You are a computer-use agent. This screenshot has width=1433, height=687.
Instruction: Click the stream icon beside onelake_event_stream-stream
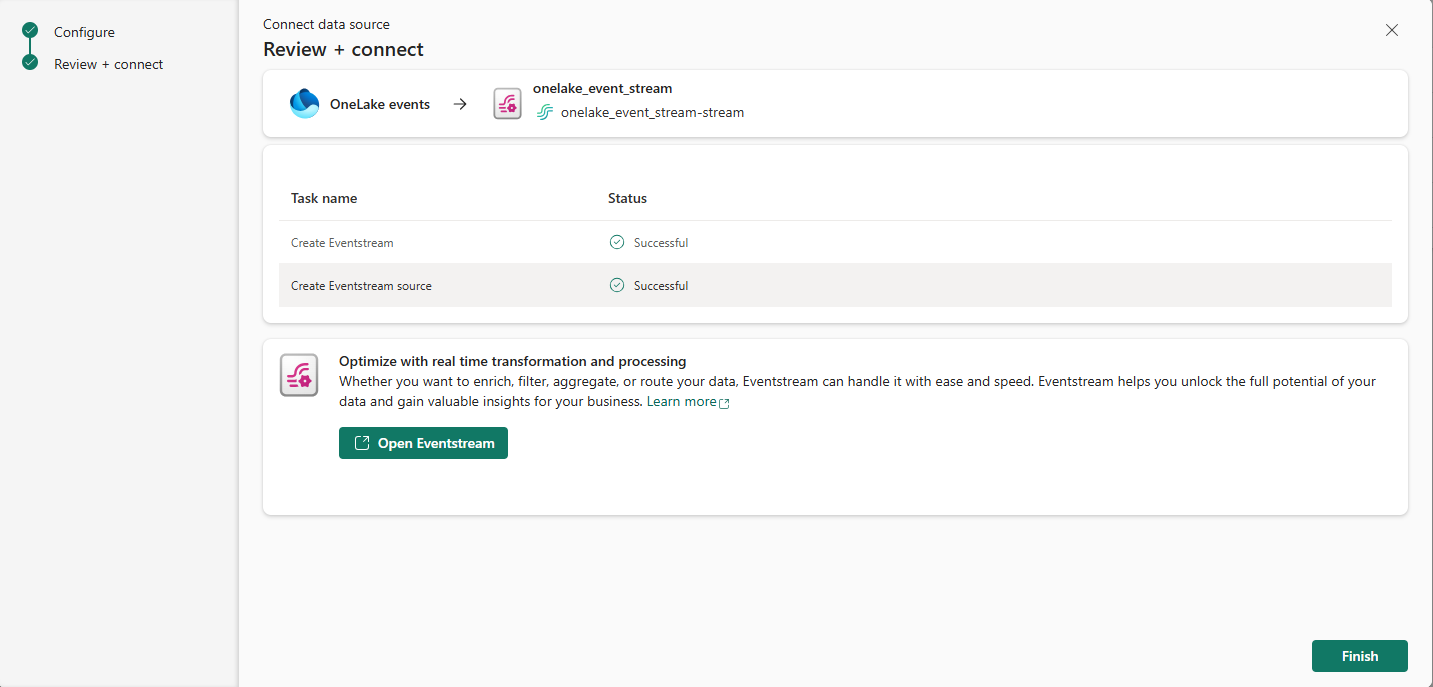(545, 113)
